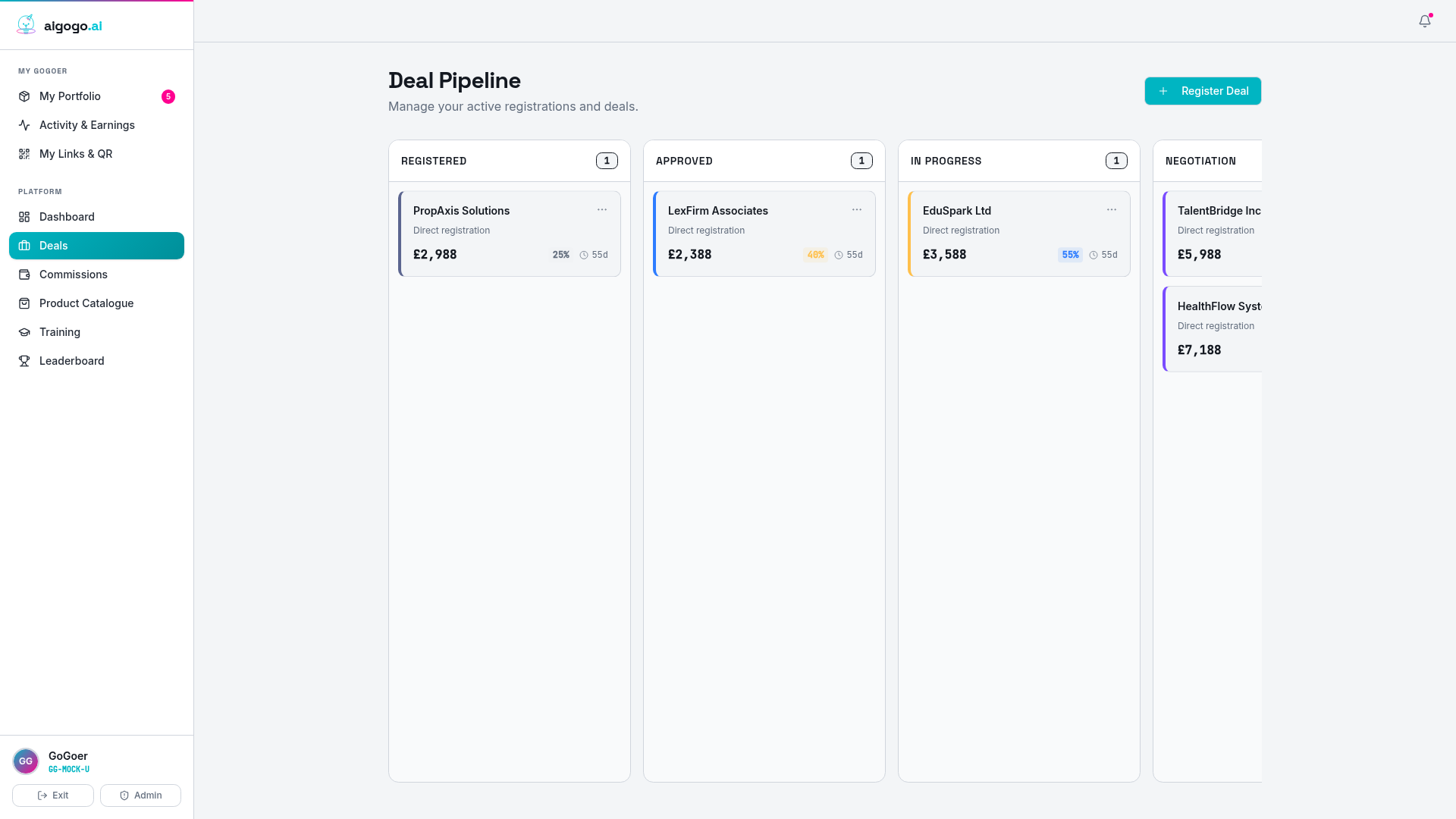The width and height of the screenshot is (1456, 819).
Task: Click the £7,188 deal value
Action: click(1200, 350)
